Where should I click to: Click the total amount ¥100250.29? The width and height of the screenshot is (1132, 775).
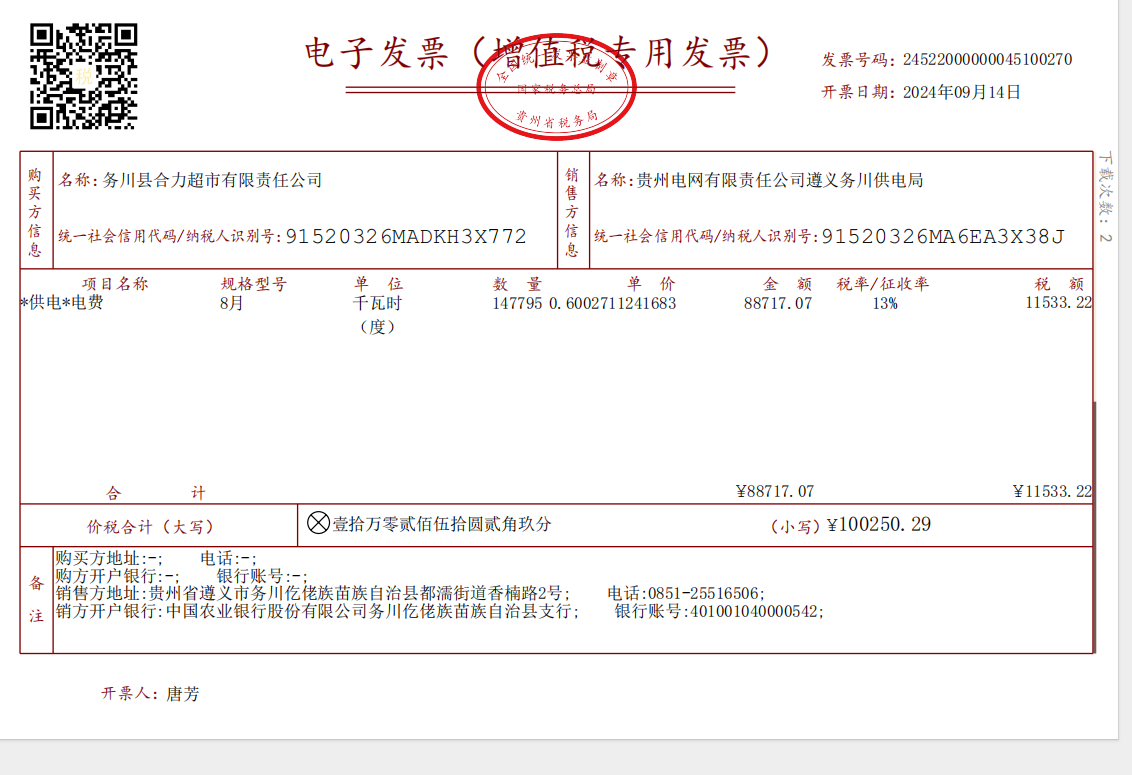click(x=879, y=524)
